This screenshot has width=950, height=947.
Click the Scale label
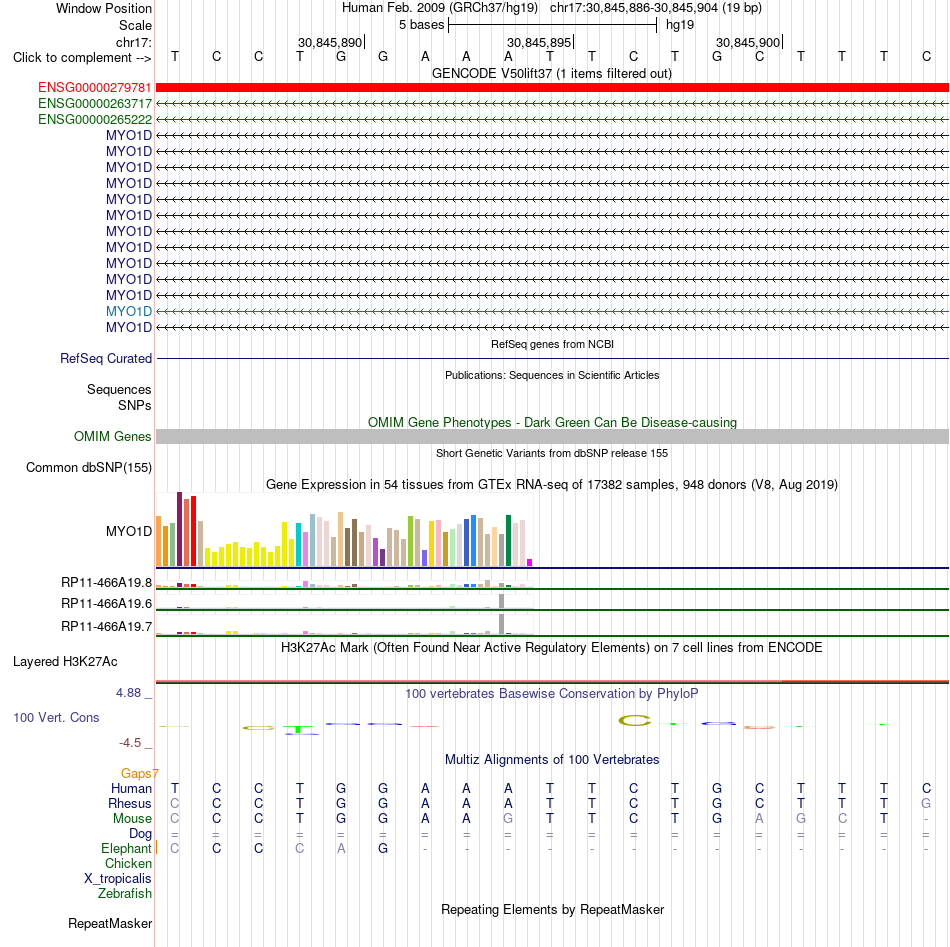click(135, 25)
